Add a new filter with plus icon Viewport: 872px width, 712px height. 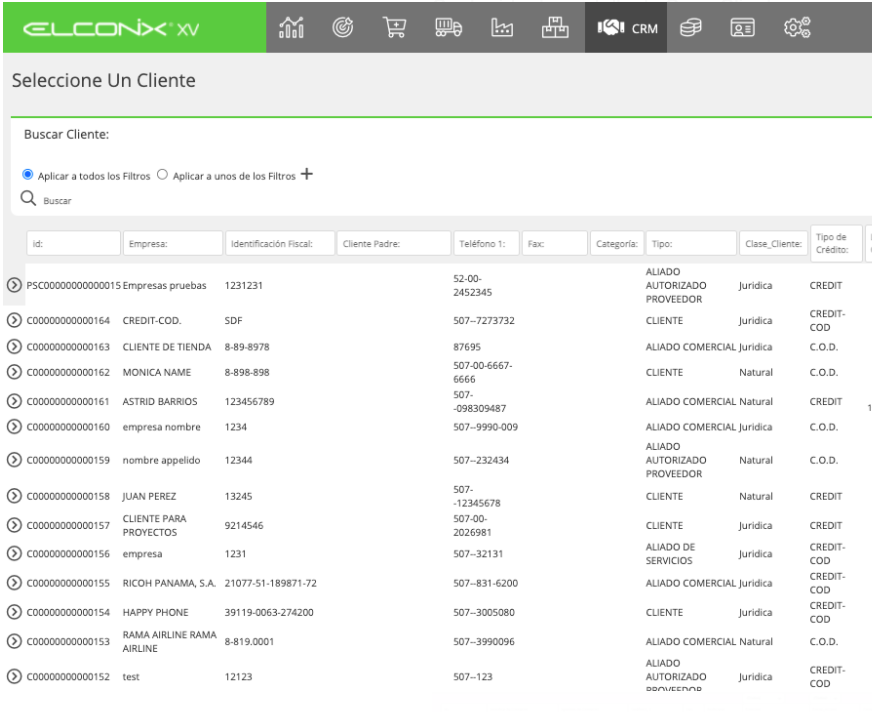pos(306,174)
